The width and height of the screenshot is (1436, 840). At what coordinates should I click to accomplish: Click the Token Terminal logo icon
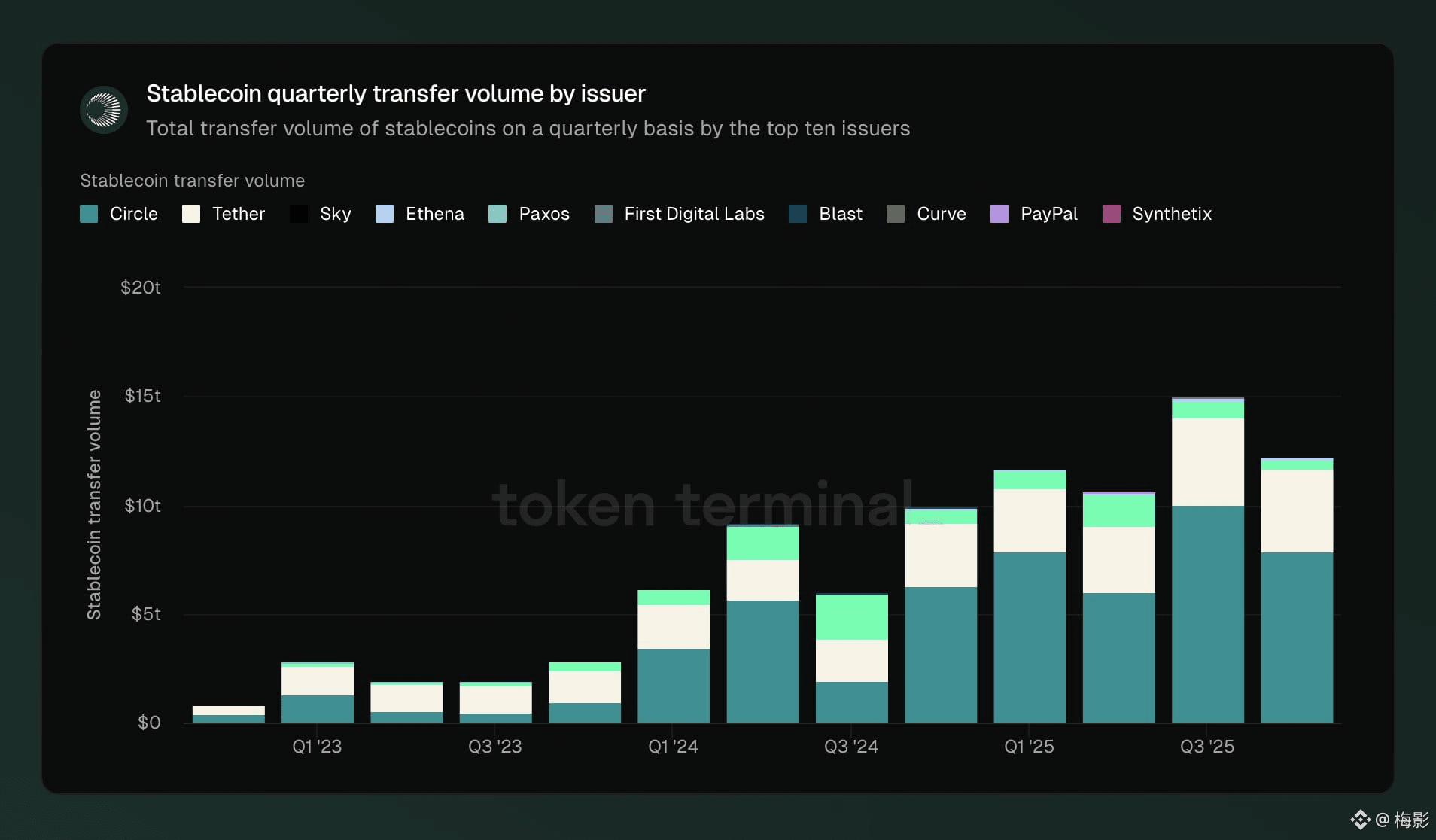(104, 111)
